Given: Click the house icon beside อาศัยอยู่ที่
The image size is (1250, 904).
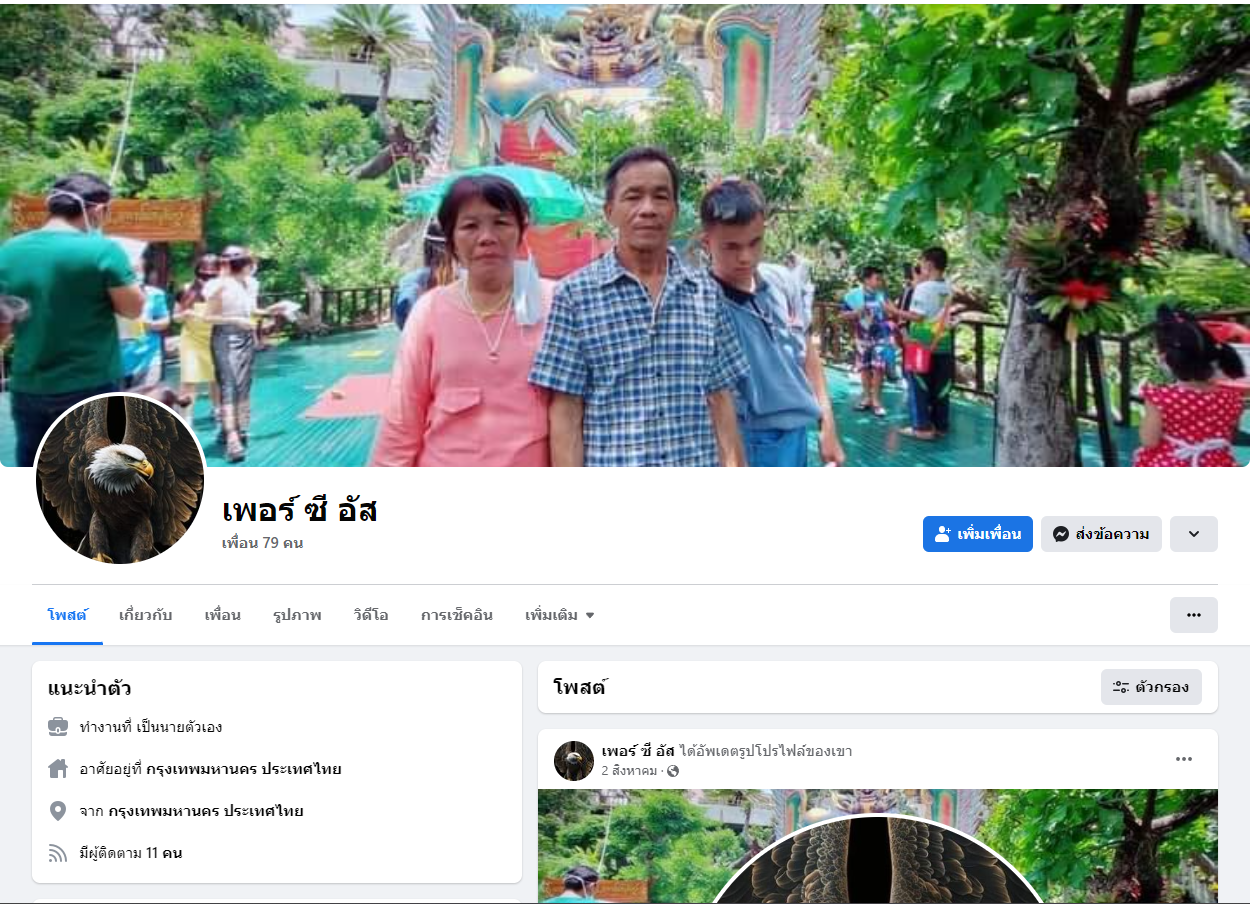Looking at the screenshot, I should pos(58,769).
